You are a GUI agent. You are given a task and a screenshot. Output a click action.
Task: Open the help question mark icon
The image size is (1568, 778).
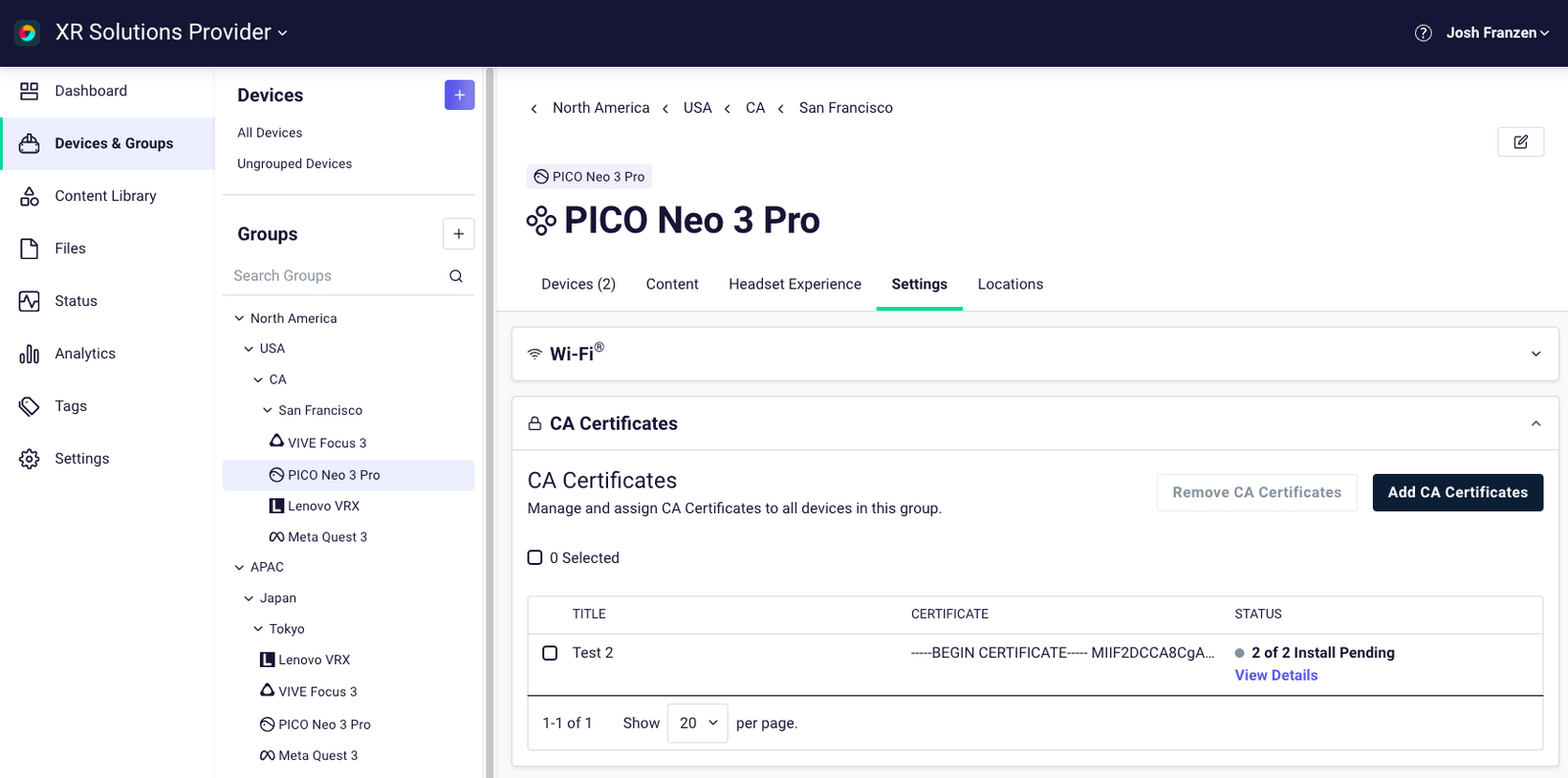[1423, 33]
